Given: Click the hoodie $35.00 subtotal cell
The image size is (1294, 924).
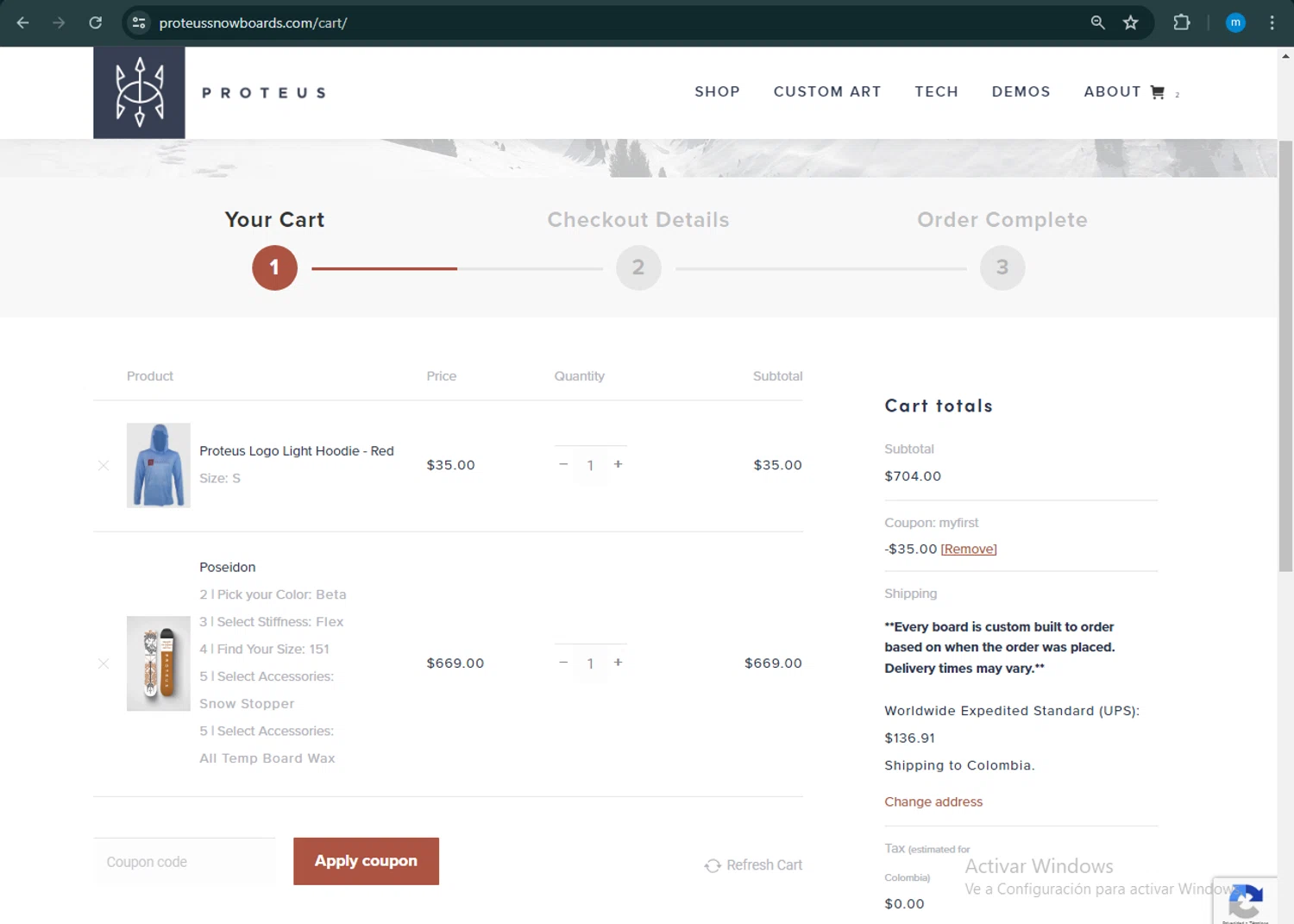Looking at the screenshot, I should coord(777,465).
